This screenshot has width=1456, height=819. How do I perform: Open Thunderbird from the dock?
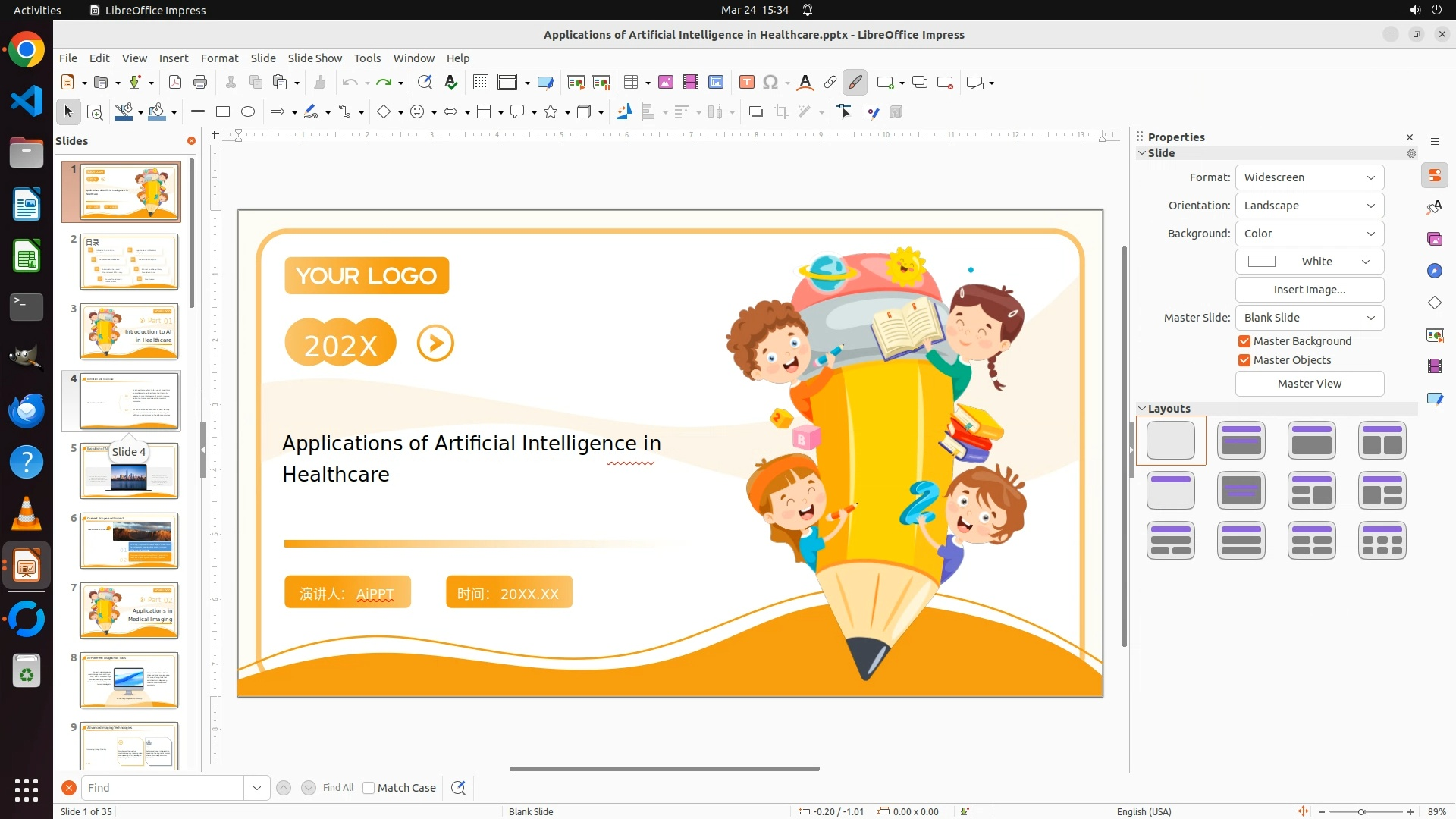tap(27, 411)
